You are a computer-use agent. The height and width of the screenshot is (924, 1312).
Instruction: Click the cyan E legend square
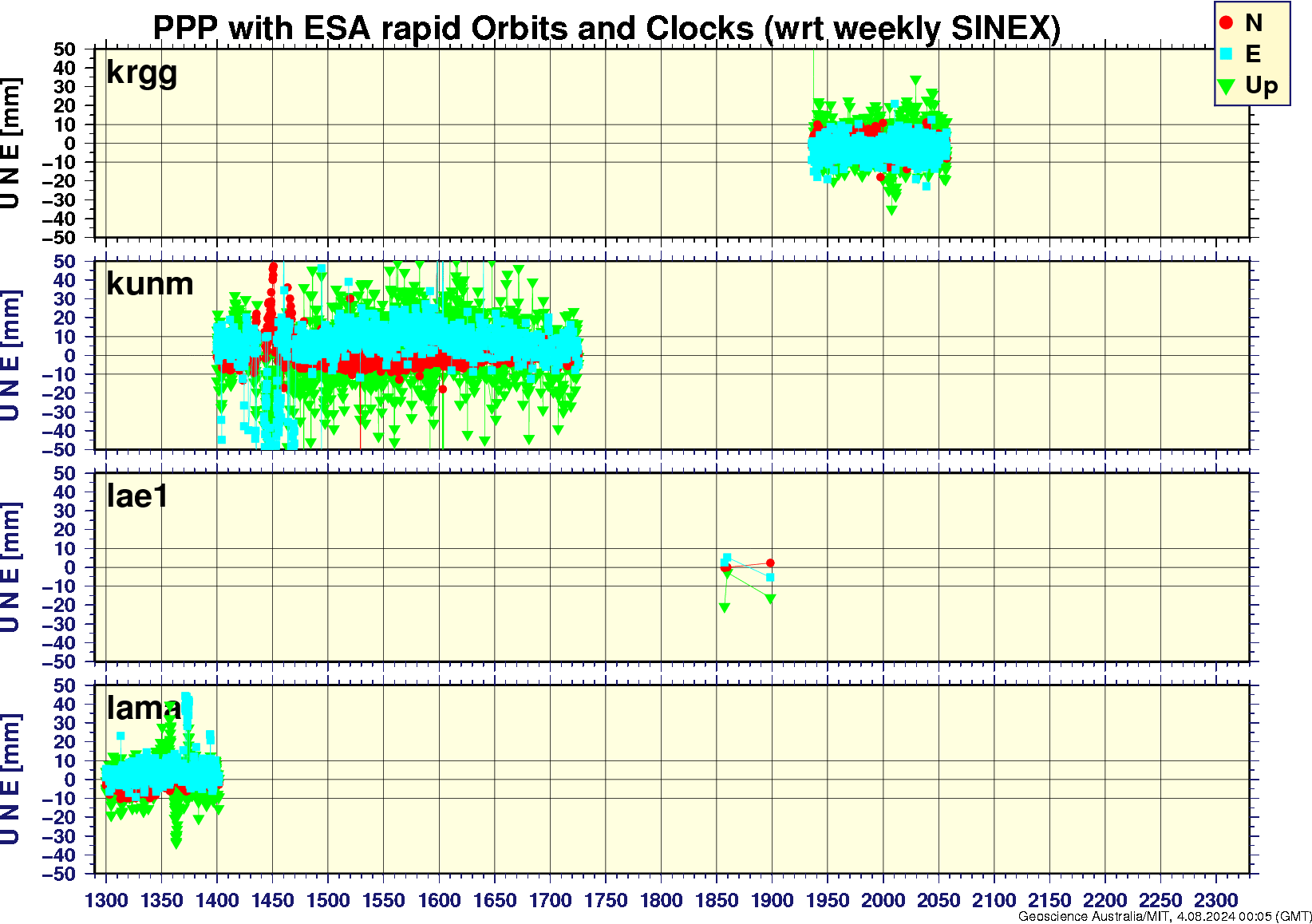[x=1227, y=54]
